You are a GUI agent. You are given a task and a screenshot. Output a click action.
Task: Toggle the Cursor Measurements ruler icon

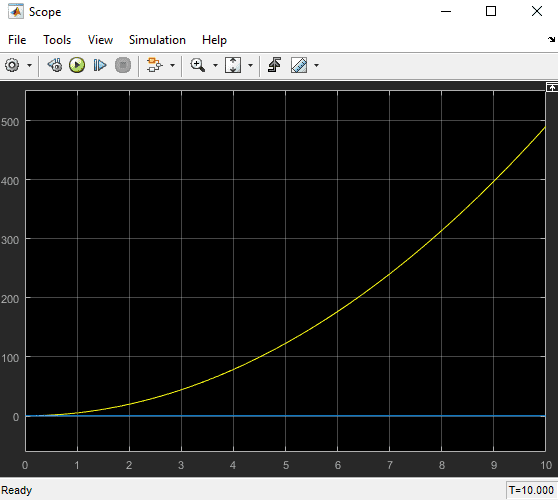(299, 65)
